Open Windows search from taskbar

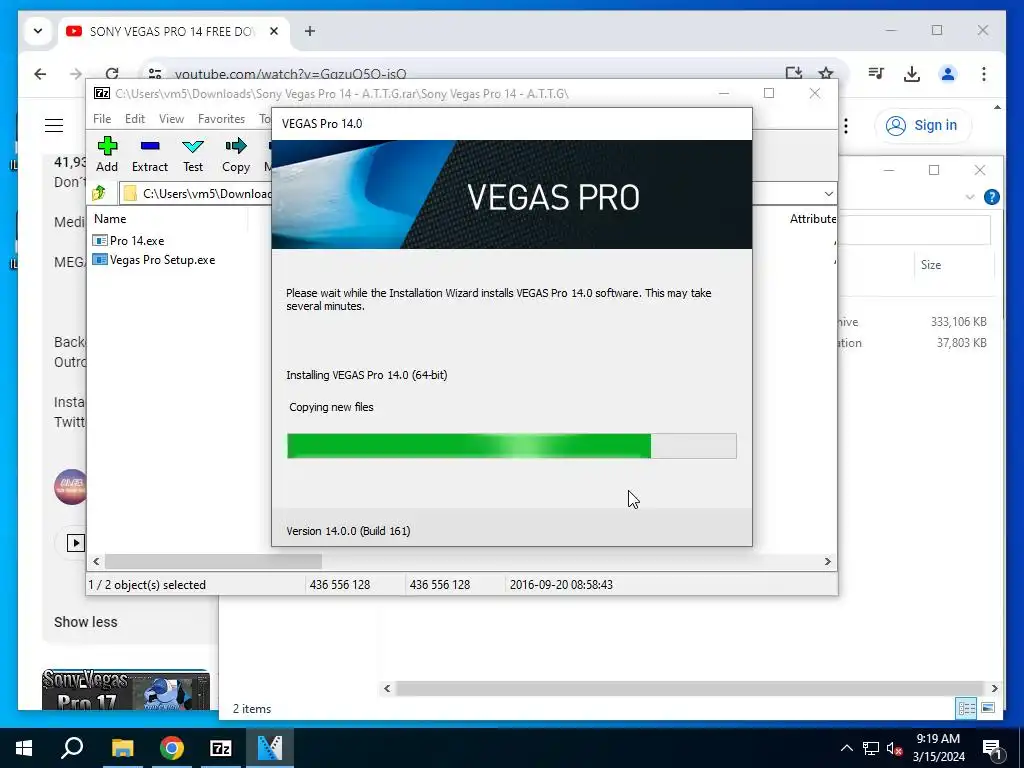coord(72,748)
